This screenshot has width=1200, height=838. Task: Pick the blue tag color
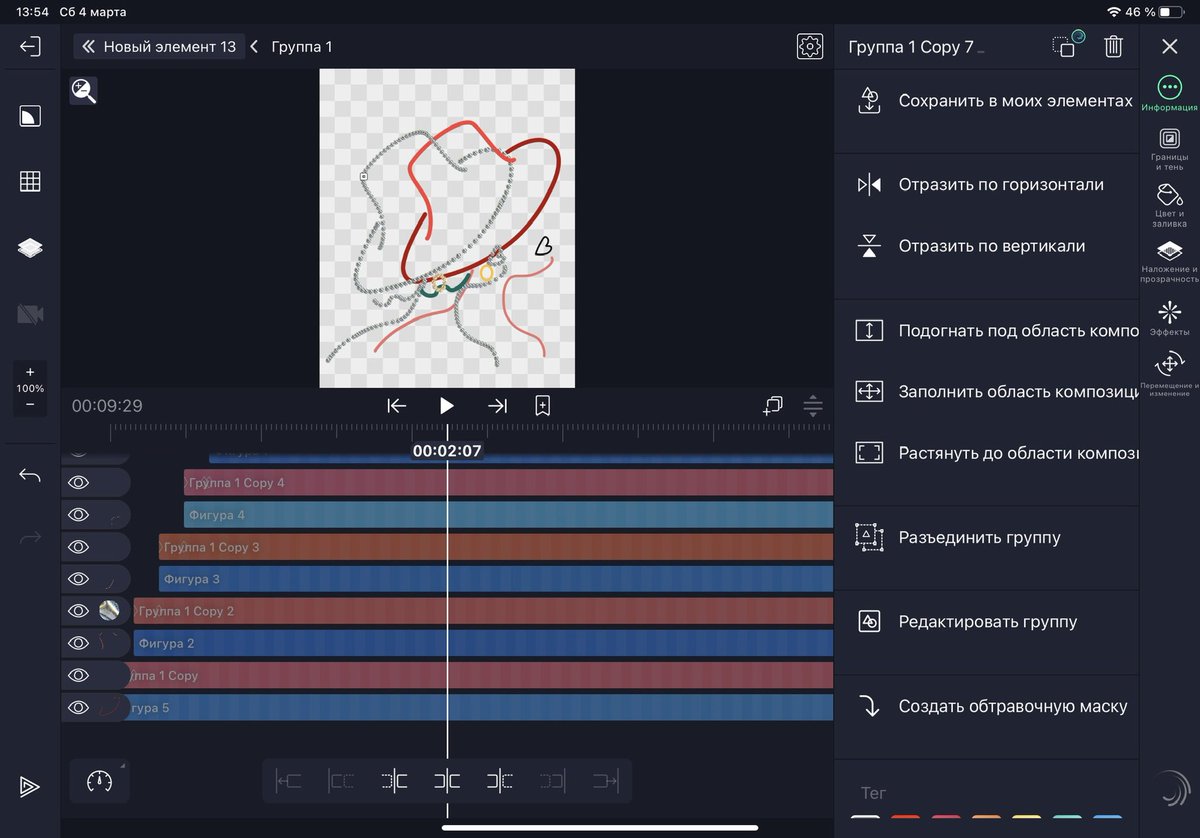pyautogui.click(x=1108, y=816)
